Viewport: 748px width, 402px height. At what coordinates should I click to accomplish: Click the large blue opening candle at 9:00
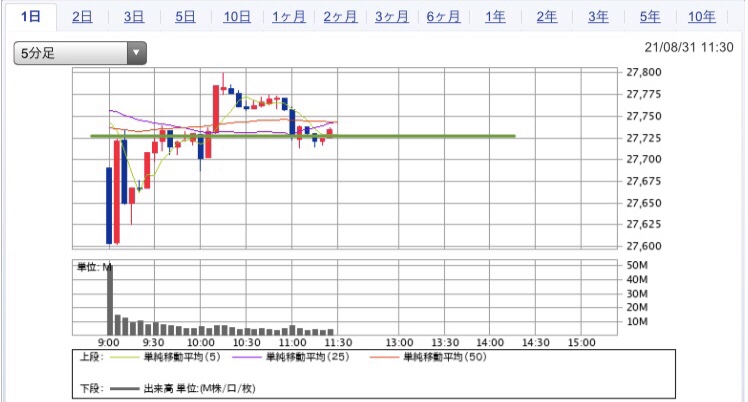(x=109, y=206)
